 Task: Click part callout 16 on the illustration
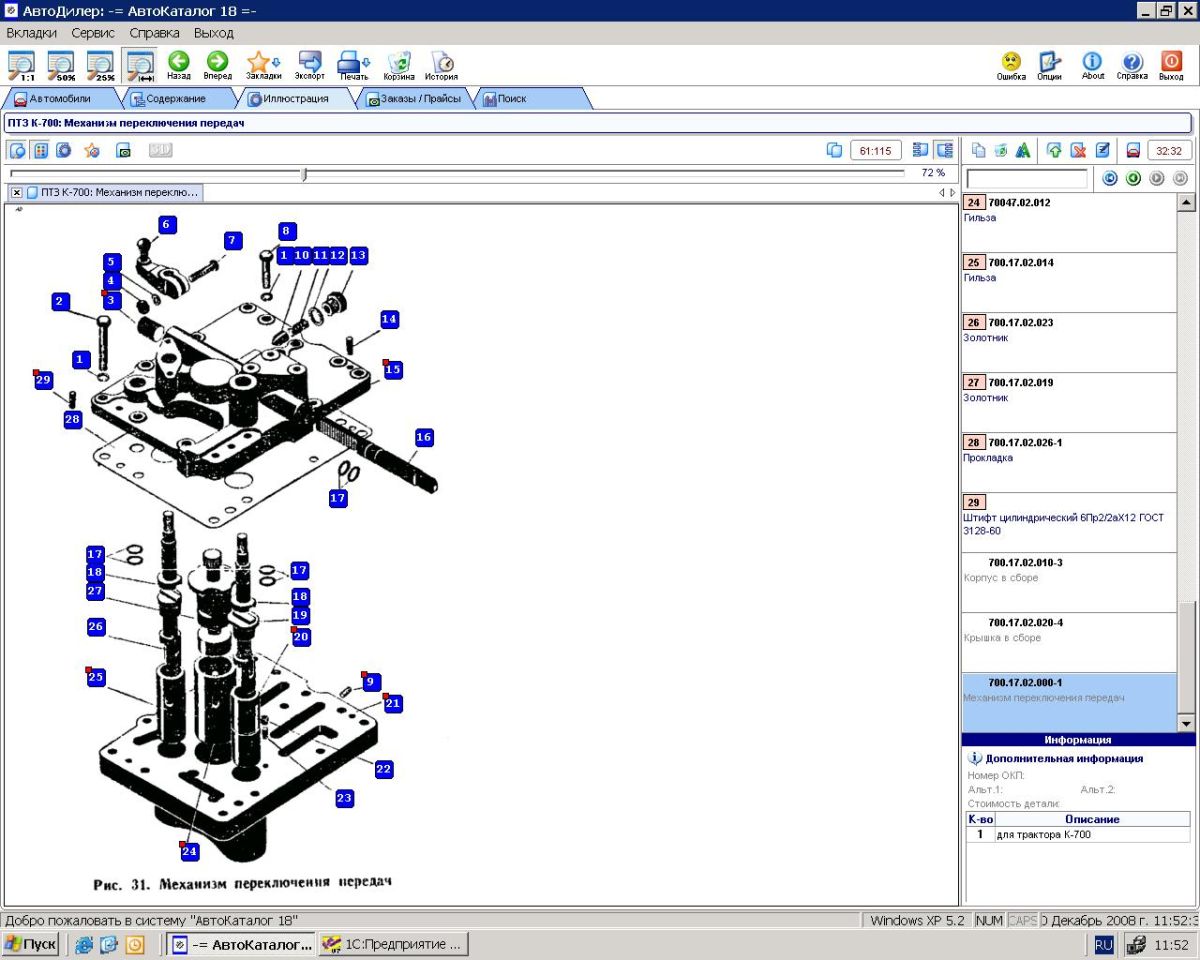point(424,437)
